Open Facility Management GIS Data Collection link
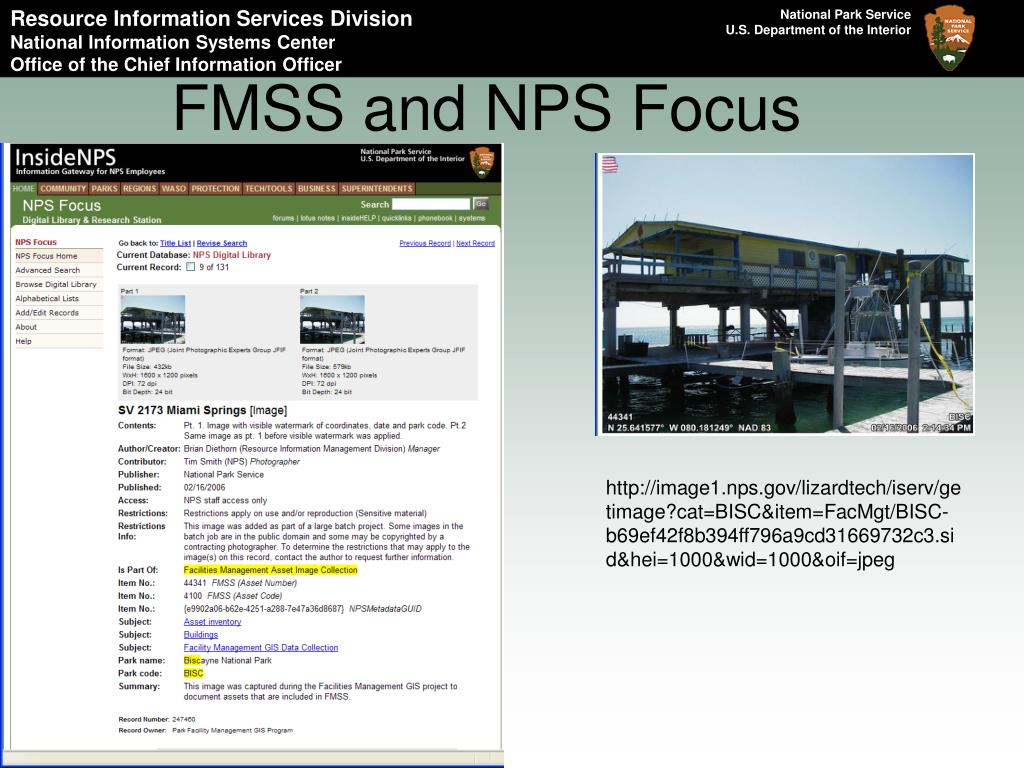 [261, 648]
